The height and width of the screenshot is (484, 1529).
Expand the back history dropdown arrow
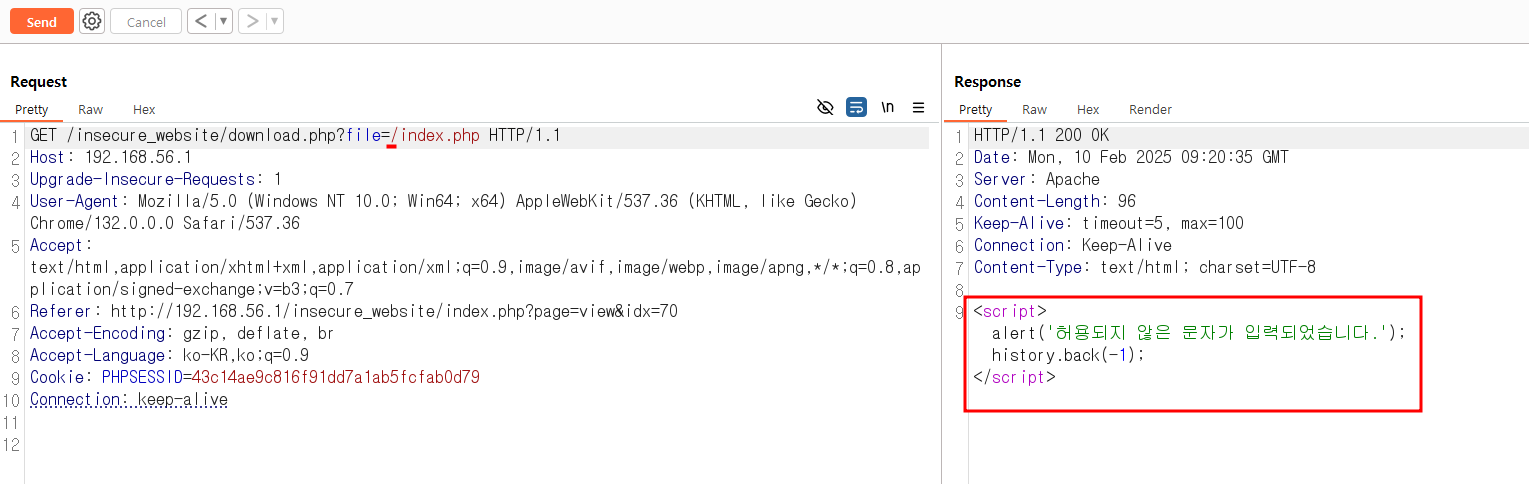pyautogui.click(x=224, y=21)
